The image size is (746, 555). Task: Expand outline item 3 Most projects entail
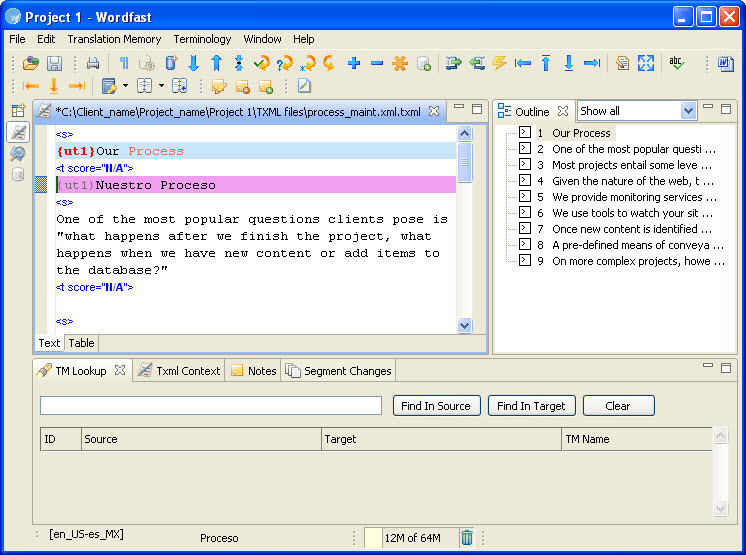click(x=525, y=165)
